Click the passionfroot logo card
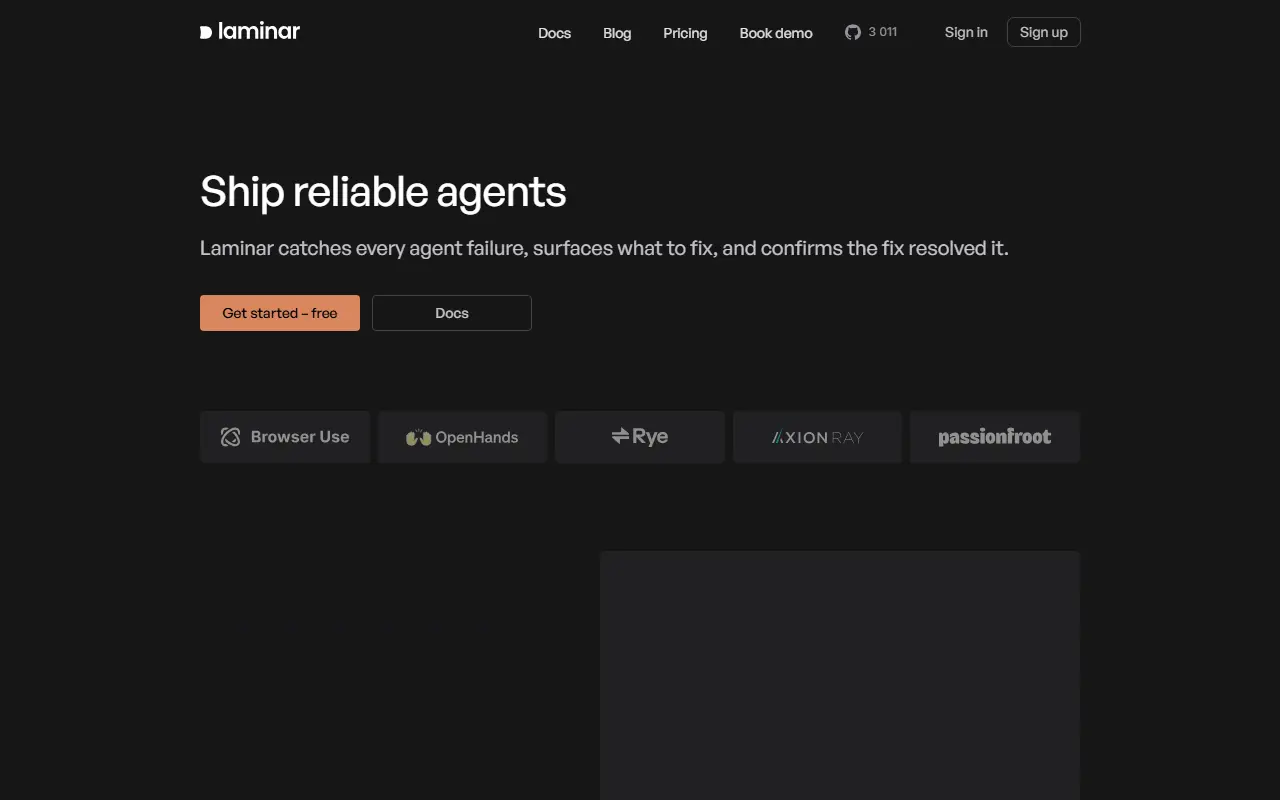Image resolution: width=1280 pixels, height=800 pixels. [x=995, y=437]
